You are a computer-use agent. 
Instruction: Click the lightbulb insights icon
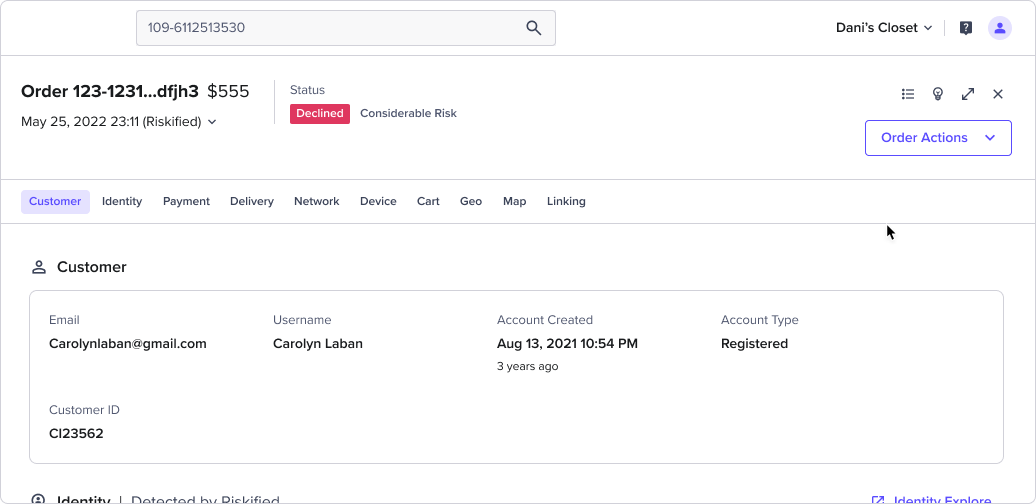[938, 94]
